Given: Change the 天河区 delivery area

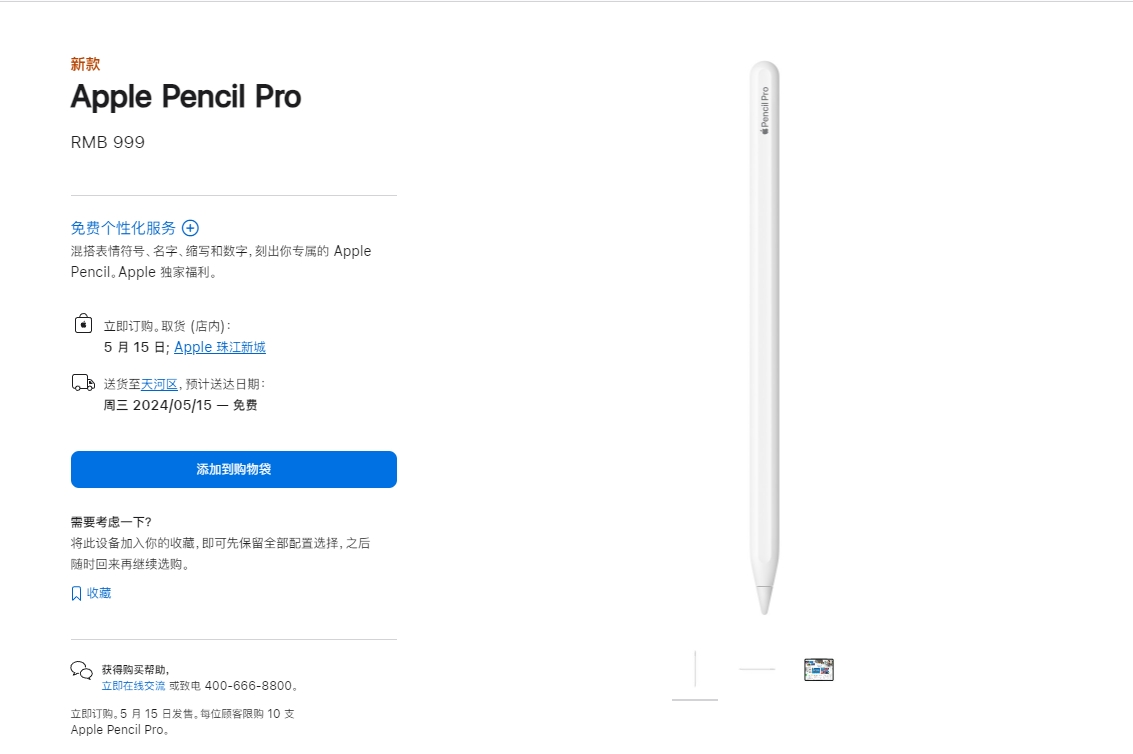Looking at the screenshot, I should 159,384.
